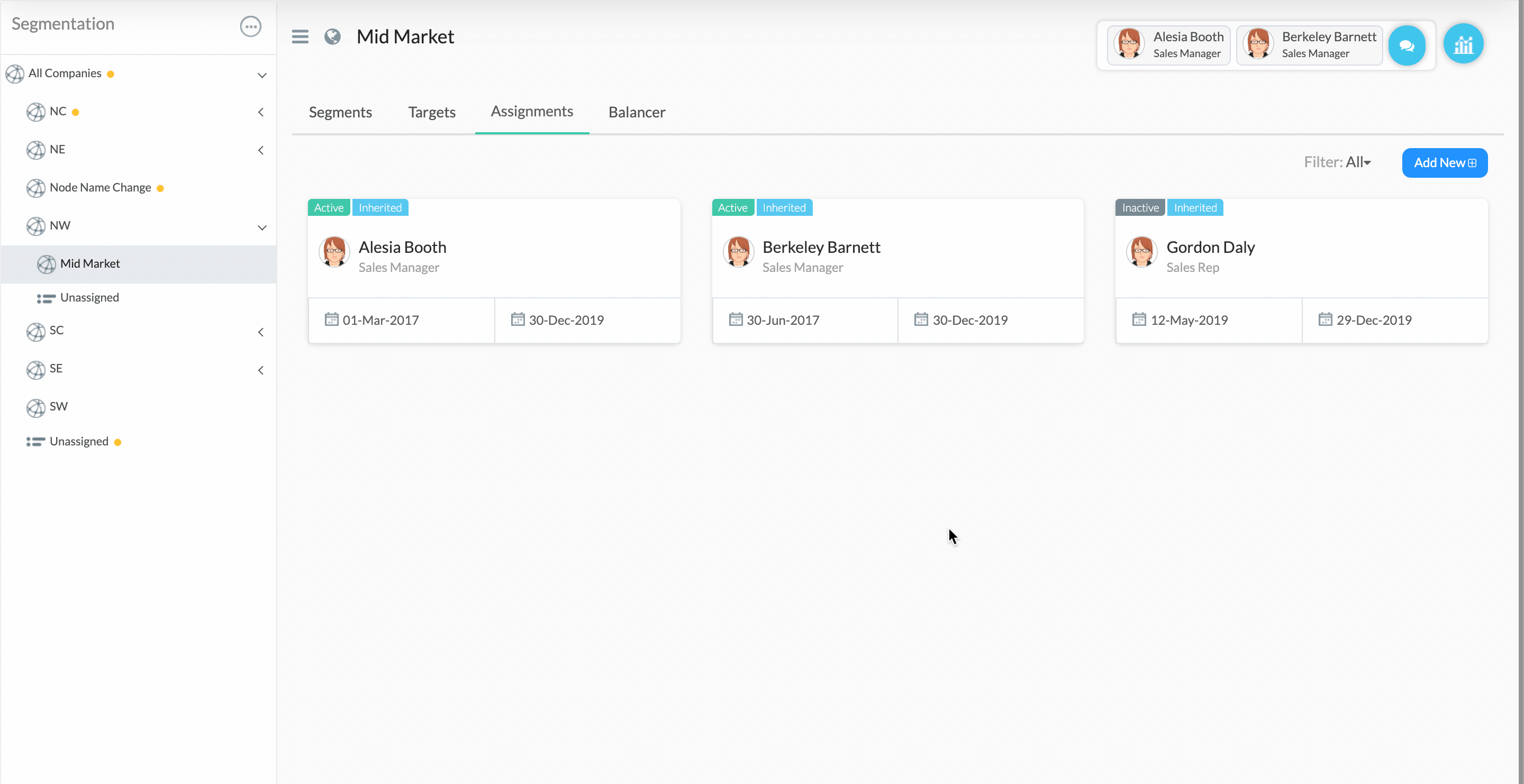The height and width of the screenshot is (784, 1524).
Task: Switch to the Balancer tab
Action: click(637, 112)
